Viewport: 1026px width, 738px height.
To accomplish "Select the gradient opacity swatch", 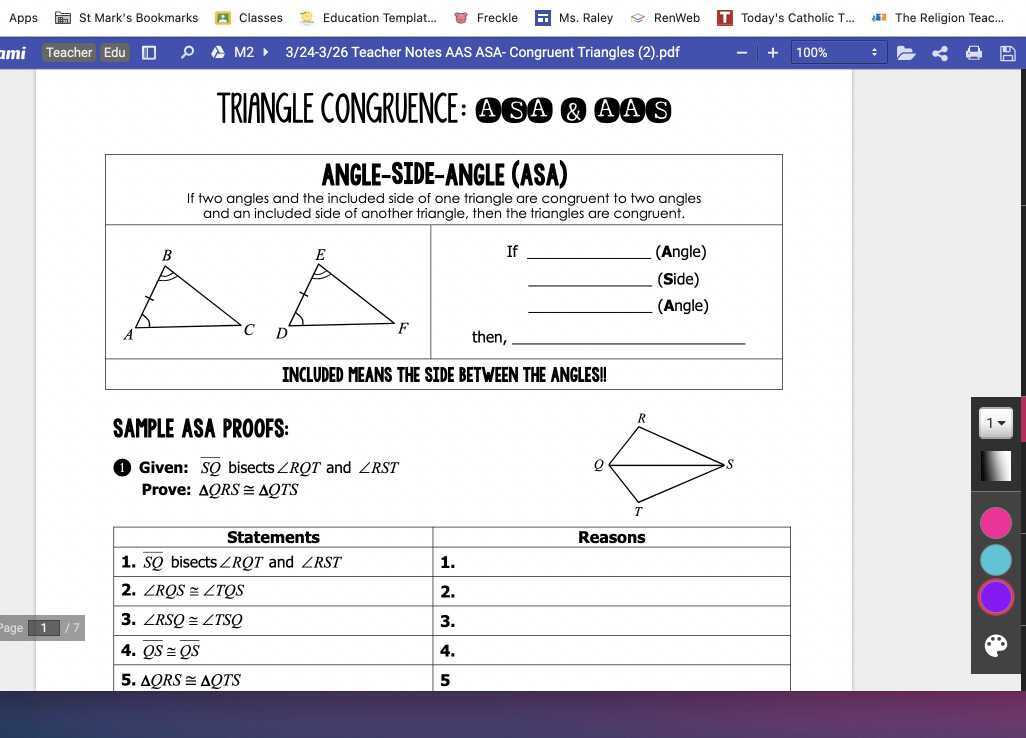I will (995, 465).
